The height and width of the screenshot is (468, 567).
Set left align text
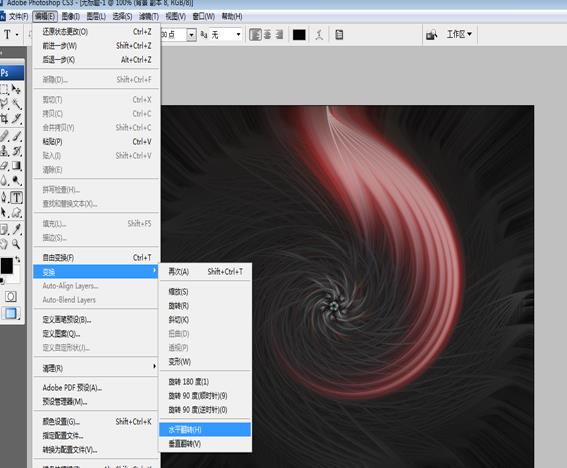click(255, 35)
